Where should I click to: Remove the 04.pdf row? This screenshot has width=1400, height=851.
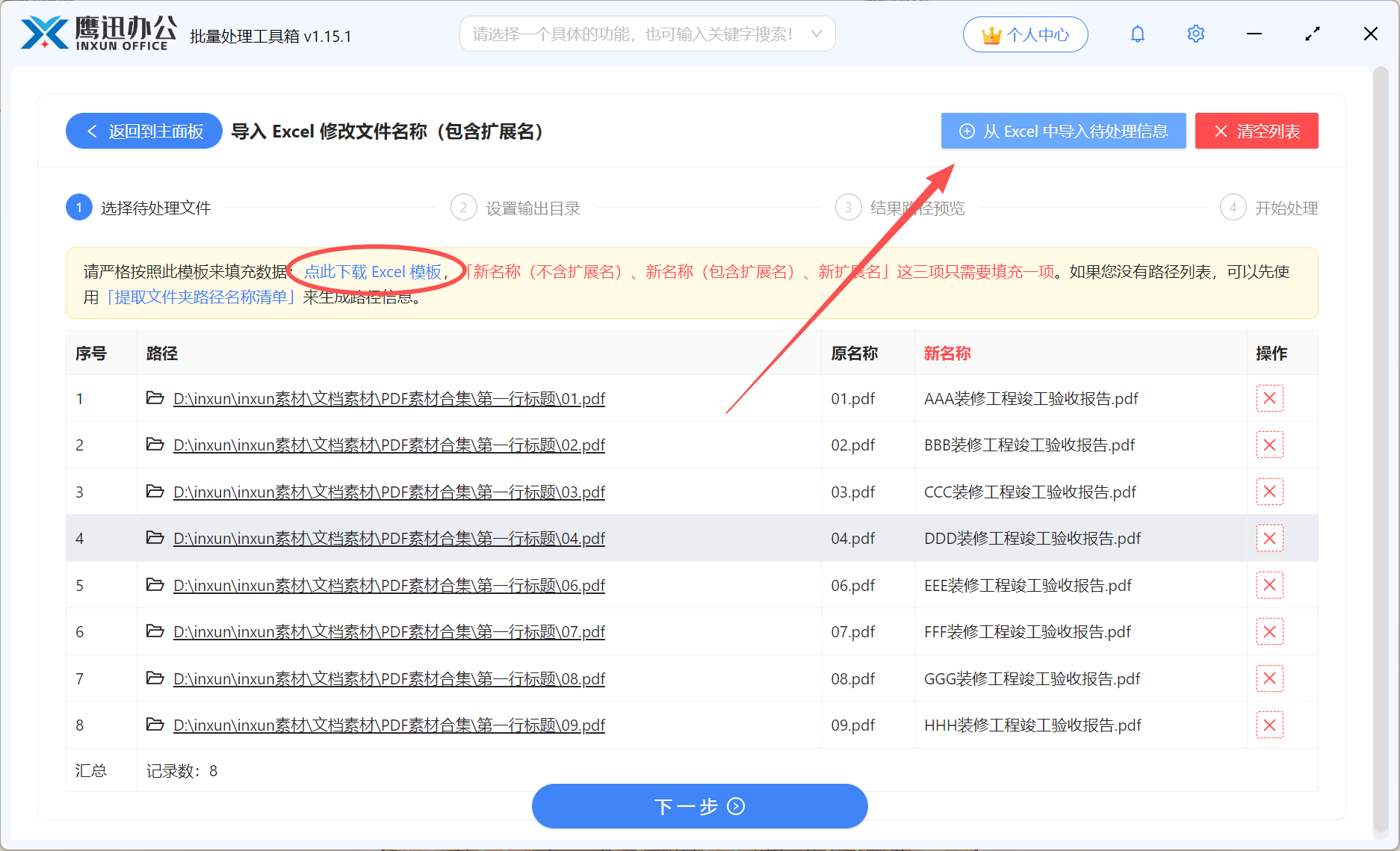(x=1269, y=539)
